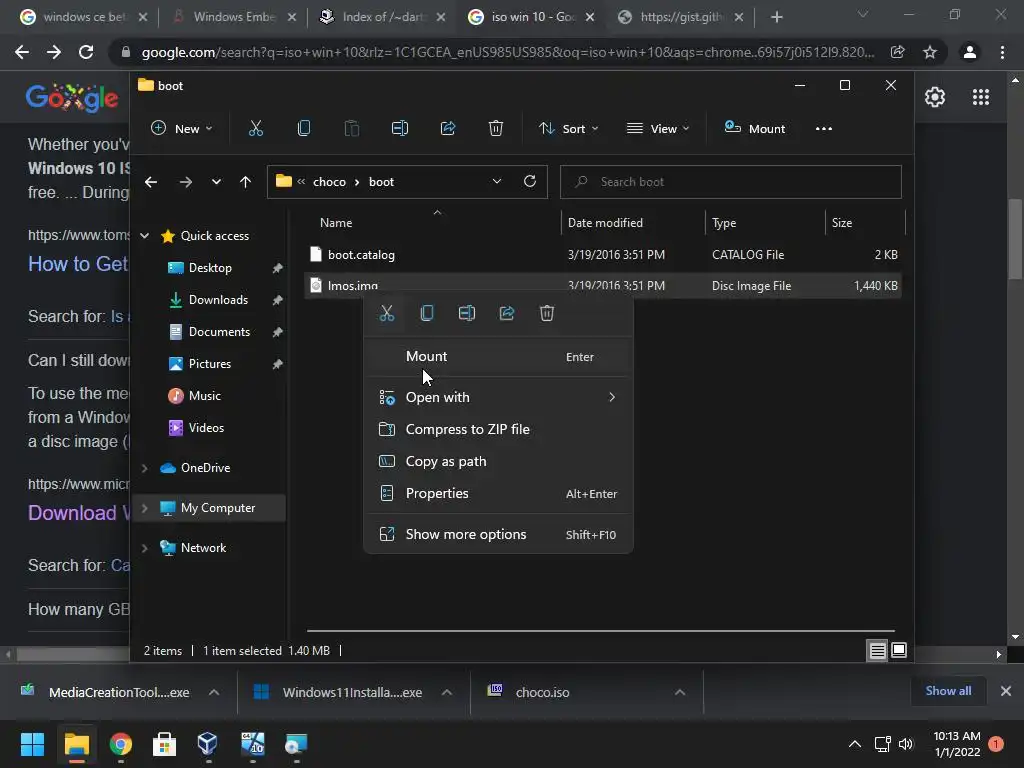Viewport: 1024px width, 768px height.
Task: Click Show all downloads button
Action: (x=948, y=691)
